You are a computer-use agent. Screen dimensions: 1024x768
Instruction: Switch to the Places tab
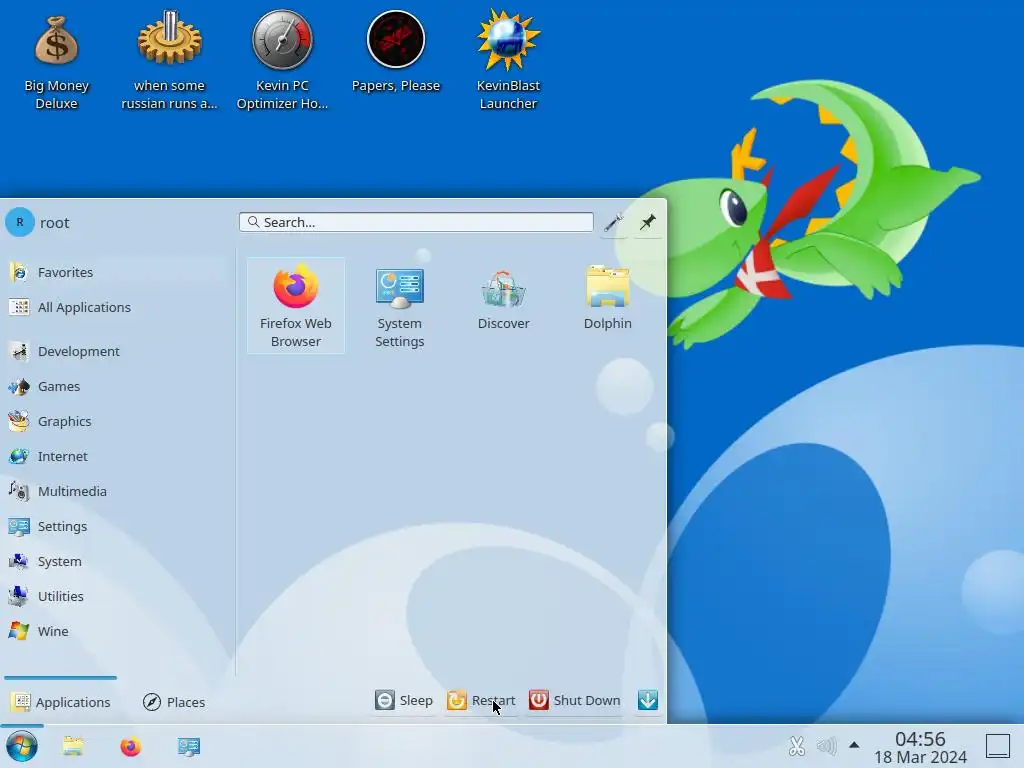pyautogui.click(x=174, y=702)
